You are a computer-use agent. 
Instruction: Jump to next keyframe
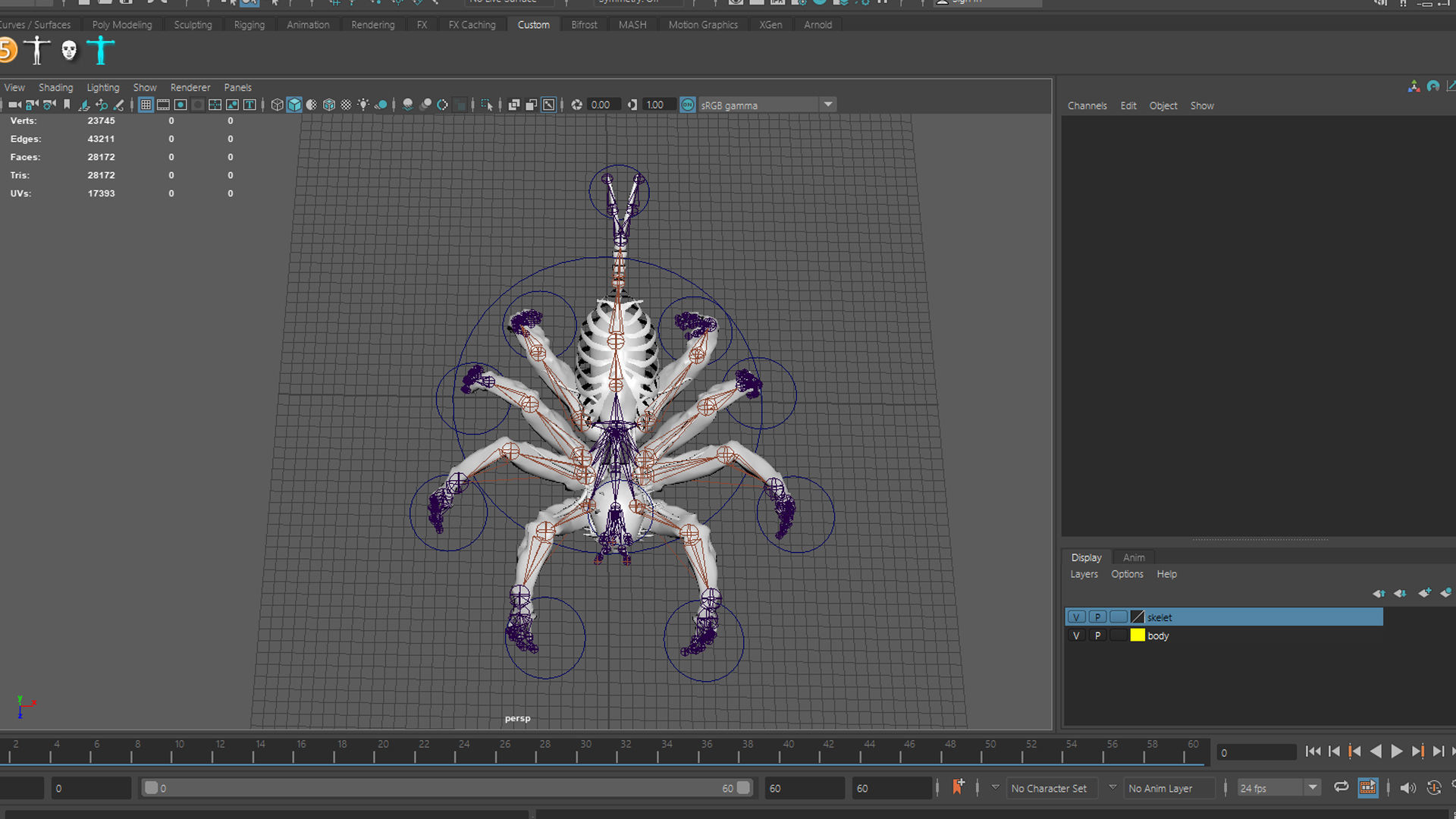(x=1417, y=752)
